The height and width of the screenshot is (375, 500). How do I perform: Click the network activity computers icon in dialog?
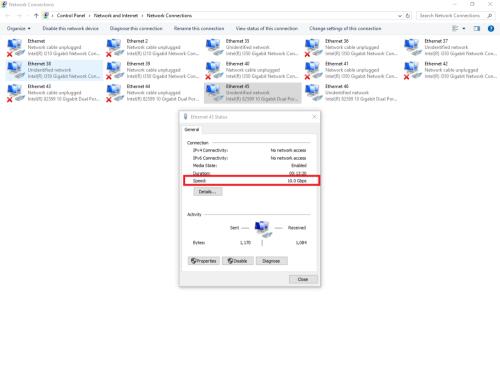(263, 228)
